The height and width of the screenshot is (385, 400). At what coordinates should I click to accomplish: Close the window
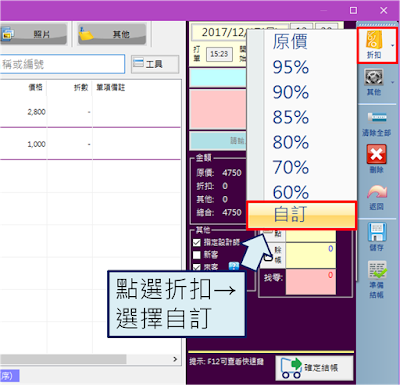384,10
